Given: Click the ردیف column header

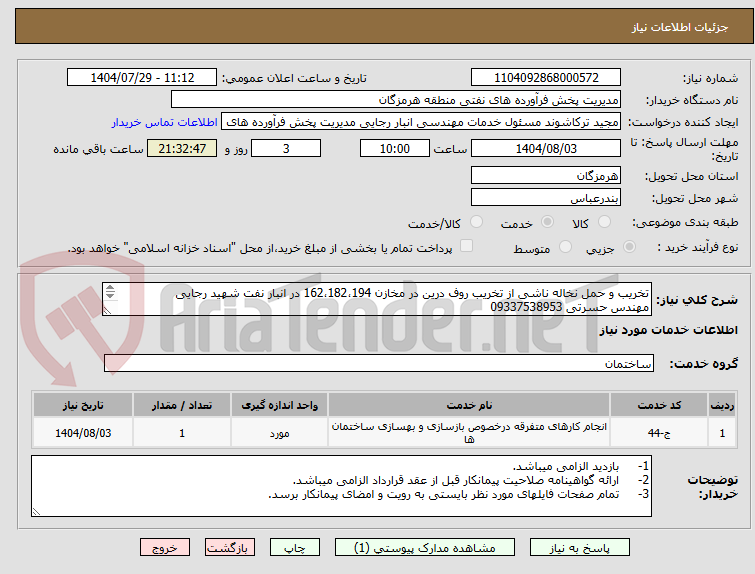Looking at the screenshot, I should point(722,405).
